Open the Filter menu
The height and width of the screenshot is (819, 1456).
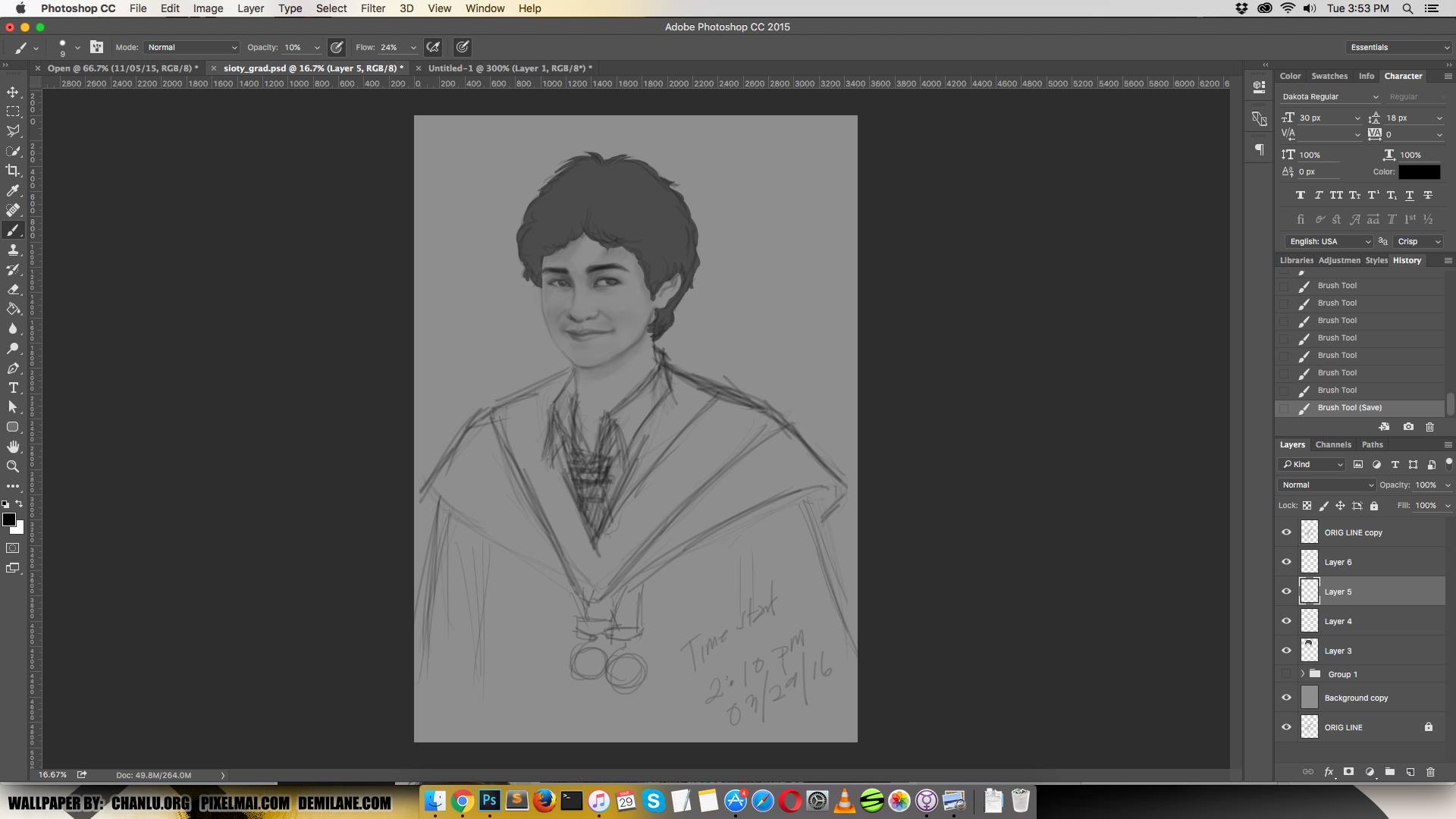(372, 8)
